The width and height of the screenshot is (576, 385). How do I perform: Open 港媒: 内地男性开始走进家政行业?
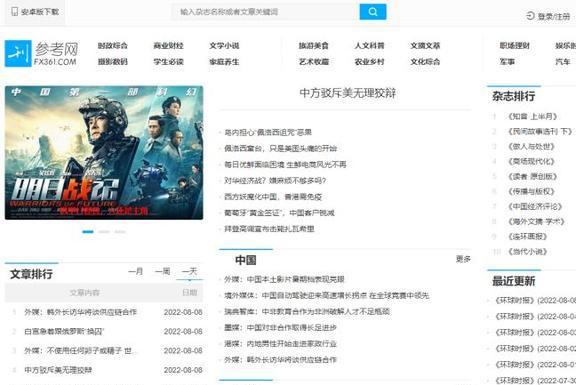click(x=280, y=344)
